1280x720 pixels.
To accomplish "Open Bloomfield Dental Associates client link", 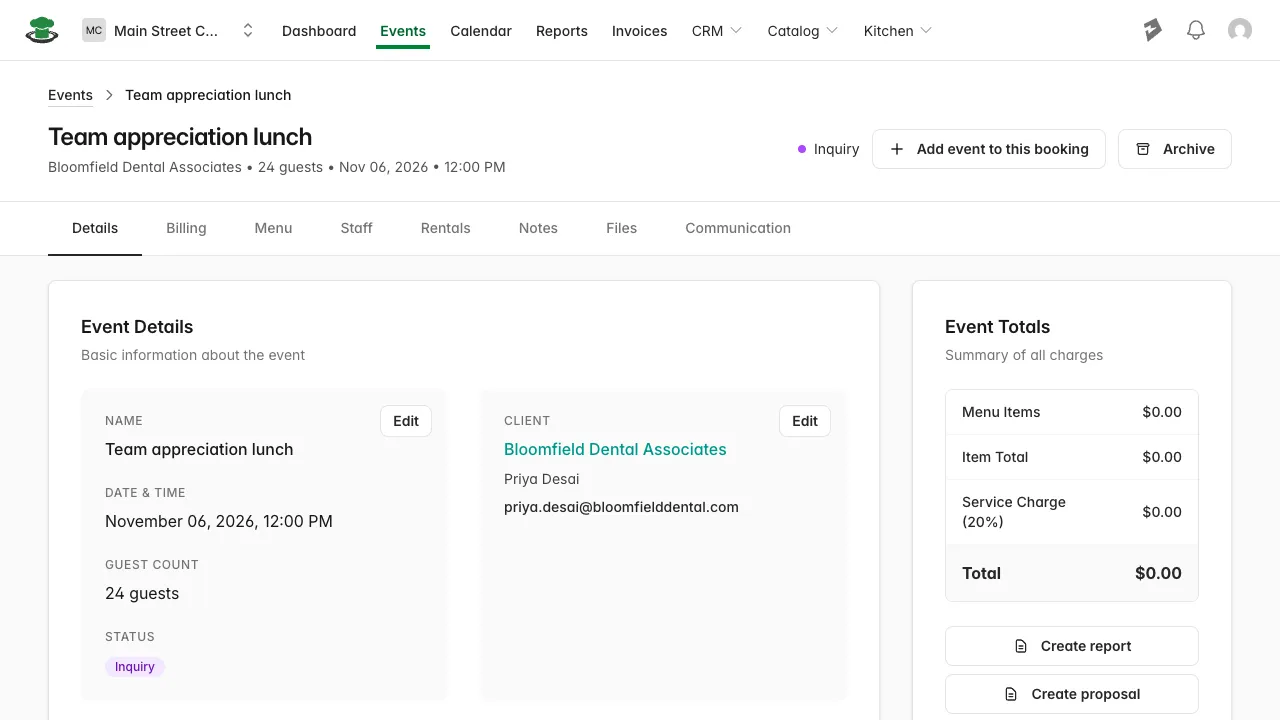I will pyautogui.click(x=615, y=450).
